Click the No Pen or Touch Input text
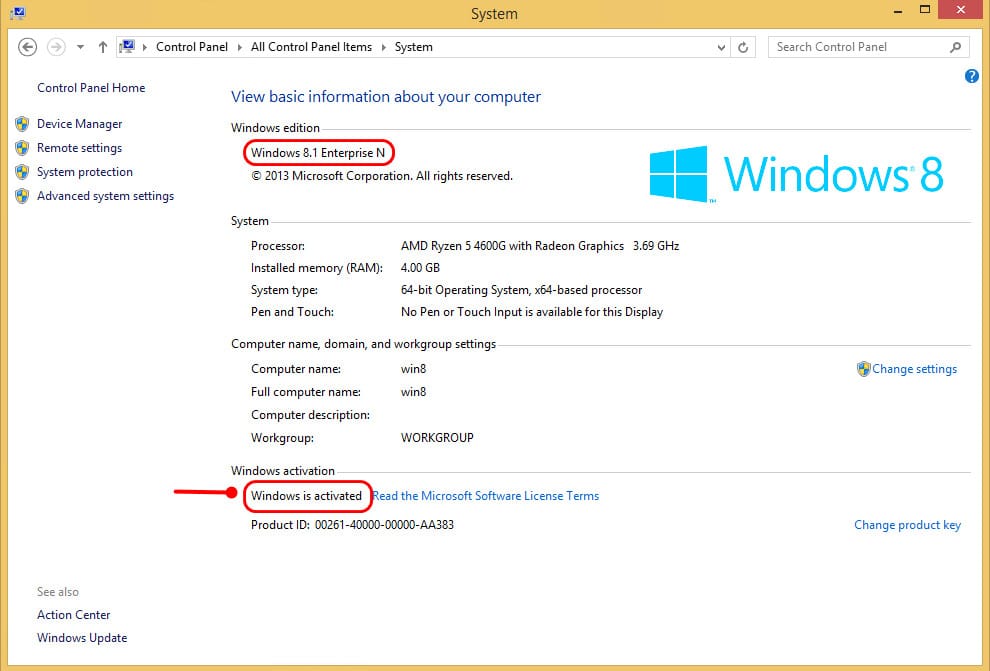Viewport: 990px width, 671px height. pyautogui.click(x=532, y=312)
